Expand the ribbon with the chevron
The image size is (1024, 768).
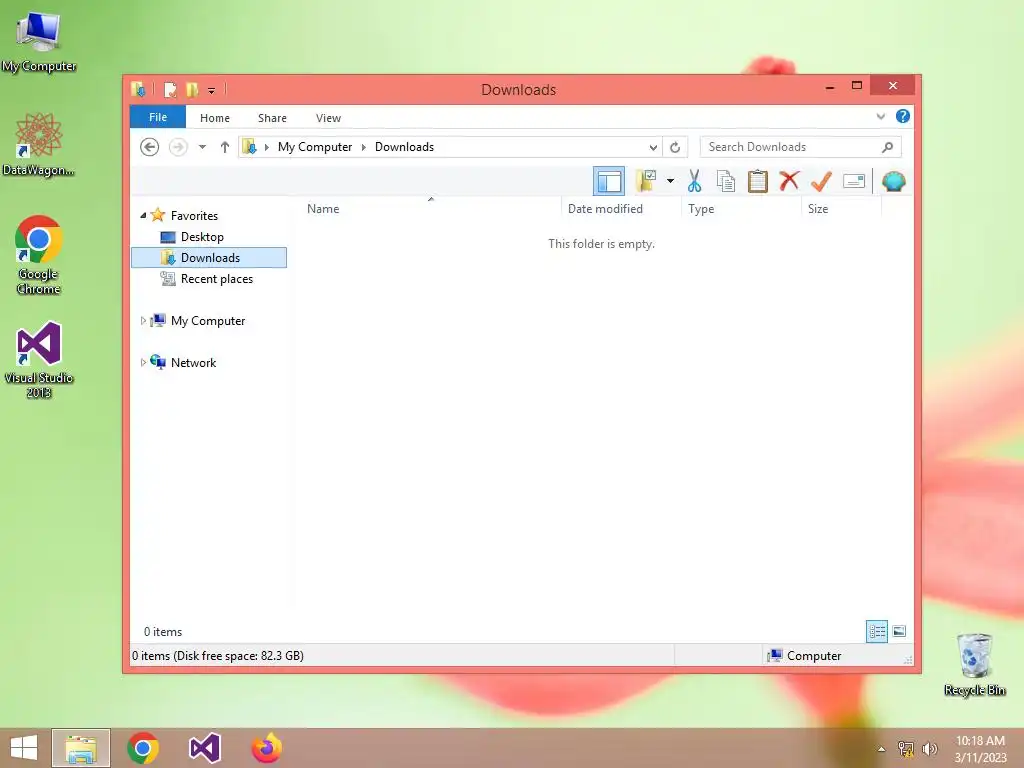click(x=880, y=116)
